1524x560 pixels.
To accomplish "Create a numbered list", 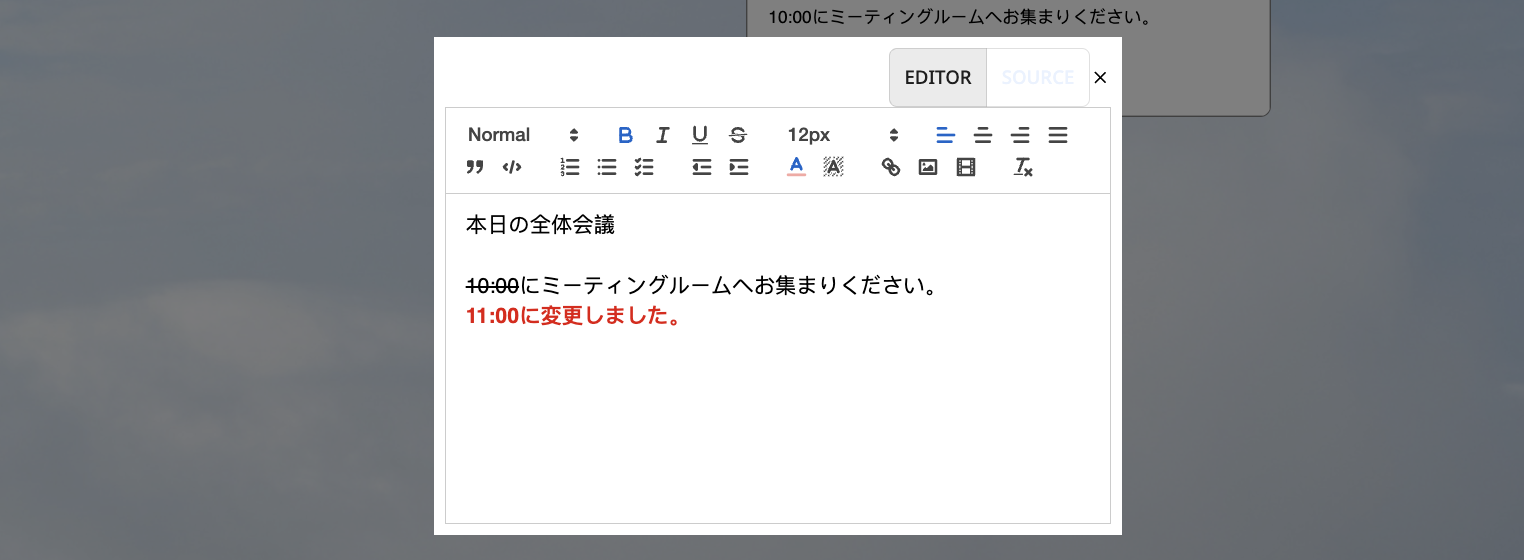I will point(570,167).
